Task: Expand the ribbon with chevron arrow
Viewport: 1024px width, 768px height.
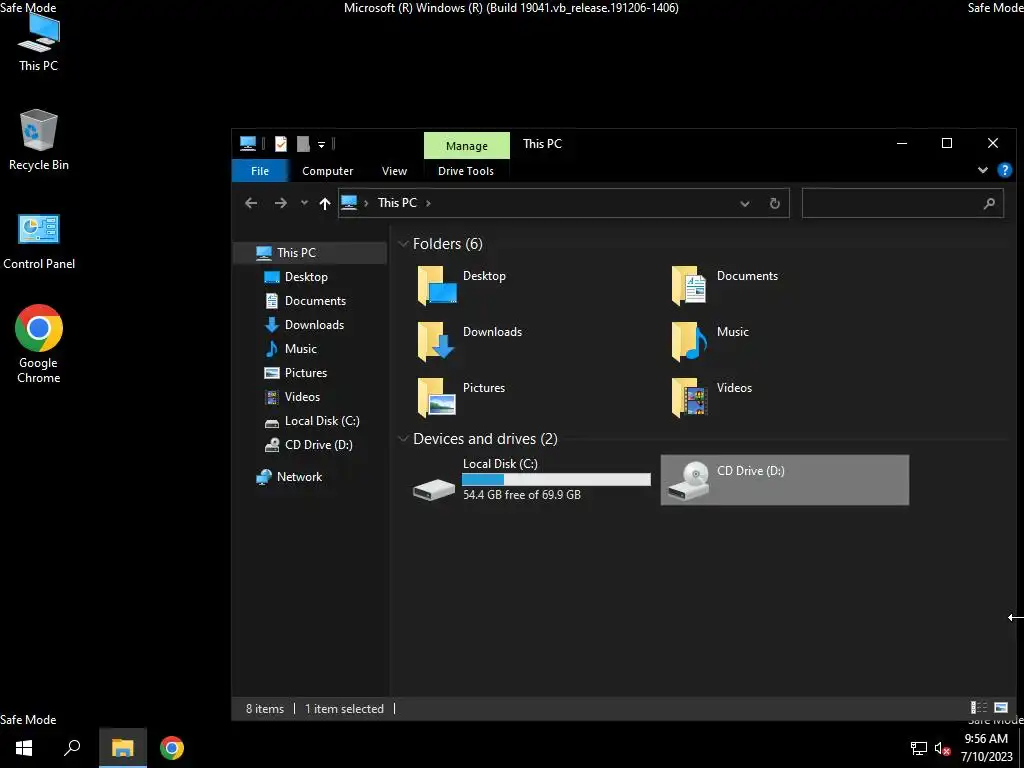Action: coord(982,170)
